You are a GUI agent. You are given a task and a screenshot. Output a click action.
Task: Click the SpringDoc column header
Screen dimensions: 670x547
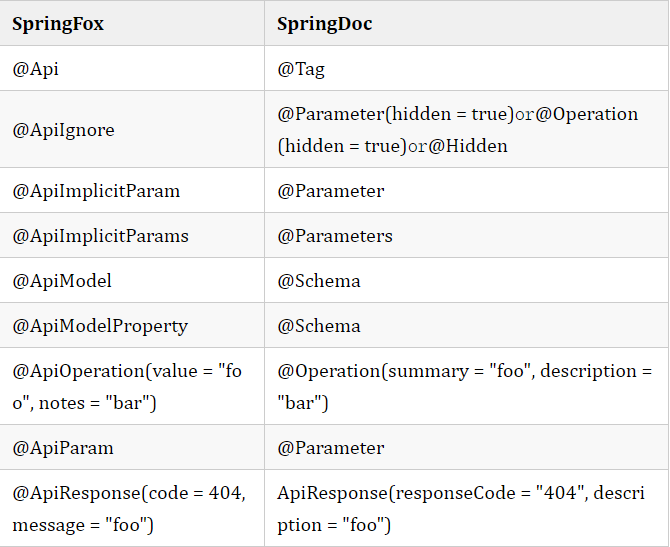[x=325, y=24]
